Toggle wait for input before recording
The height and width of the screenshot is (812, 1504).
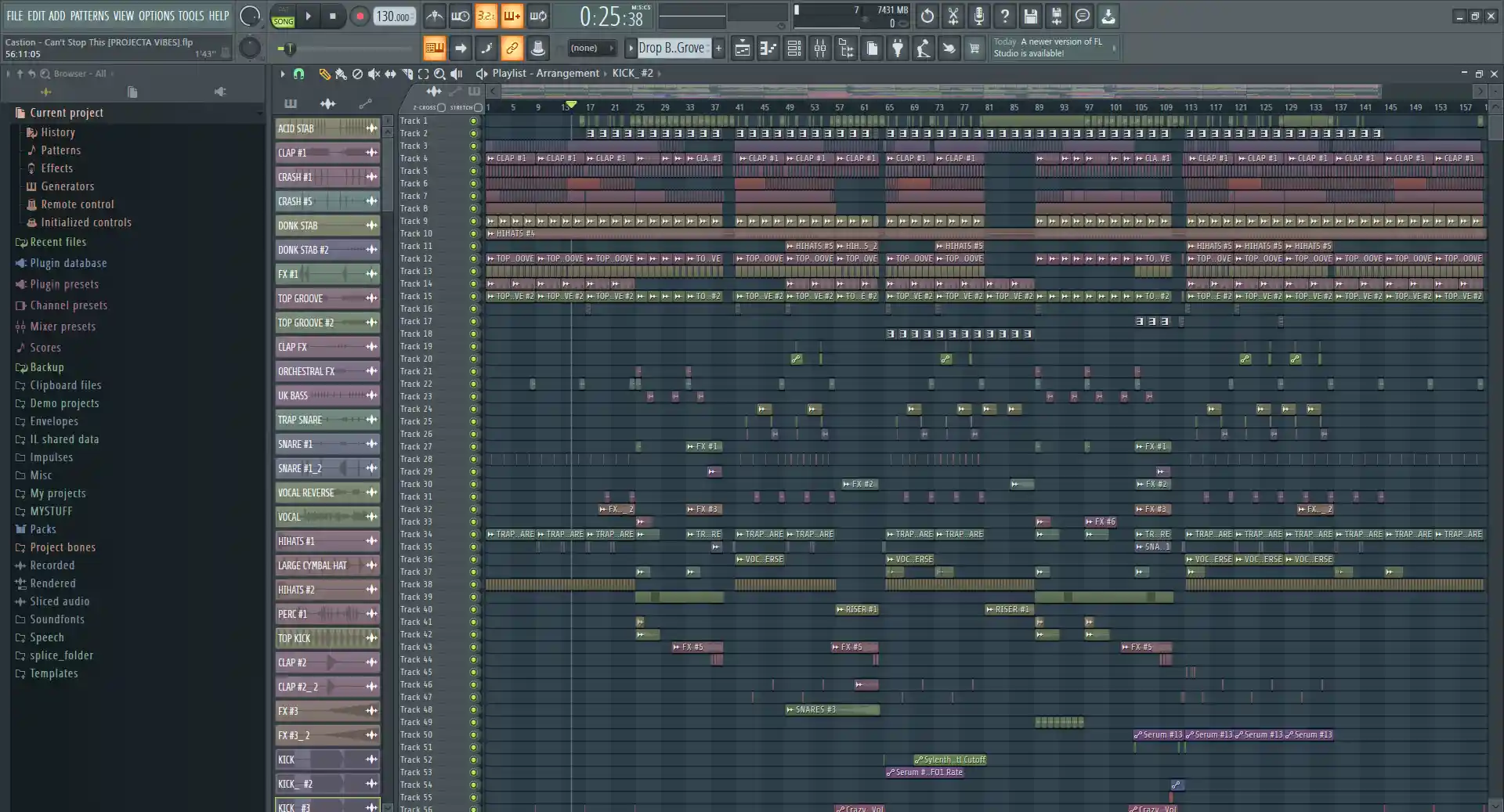coord(460,16)
